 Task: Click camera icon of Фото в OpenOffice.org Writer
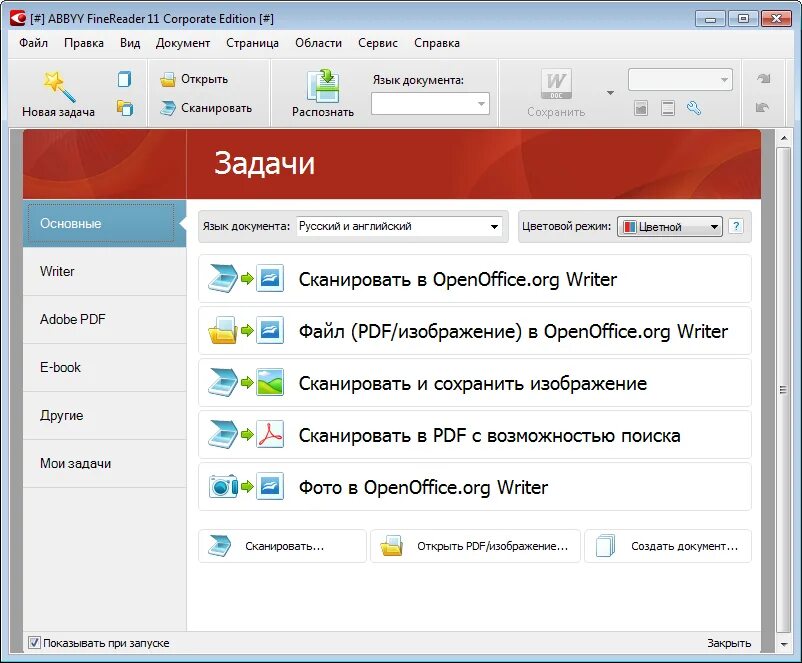tap(223, 487)
